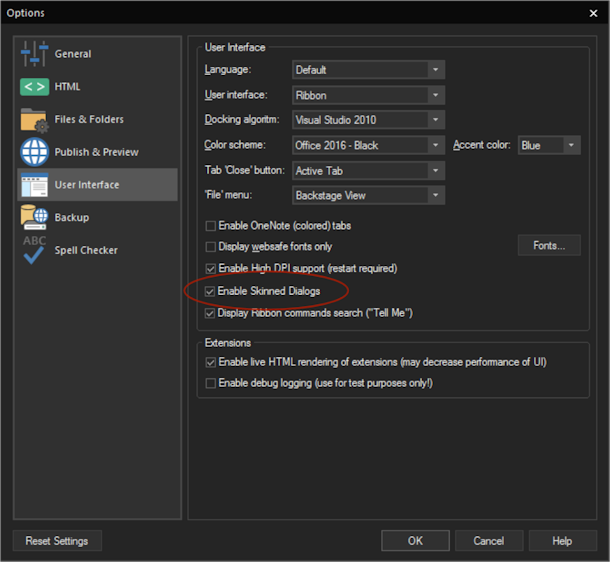Open the Docking algoritm dropdown
The image size is (610, 562).
(368, 120)
